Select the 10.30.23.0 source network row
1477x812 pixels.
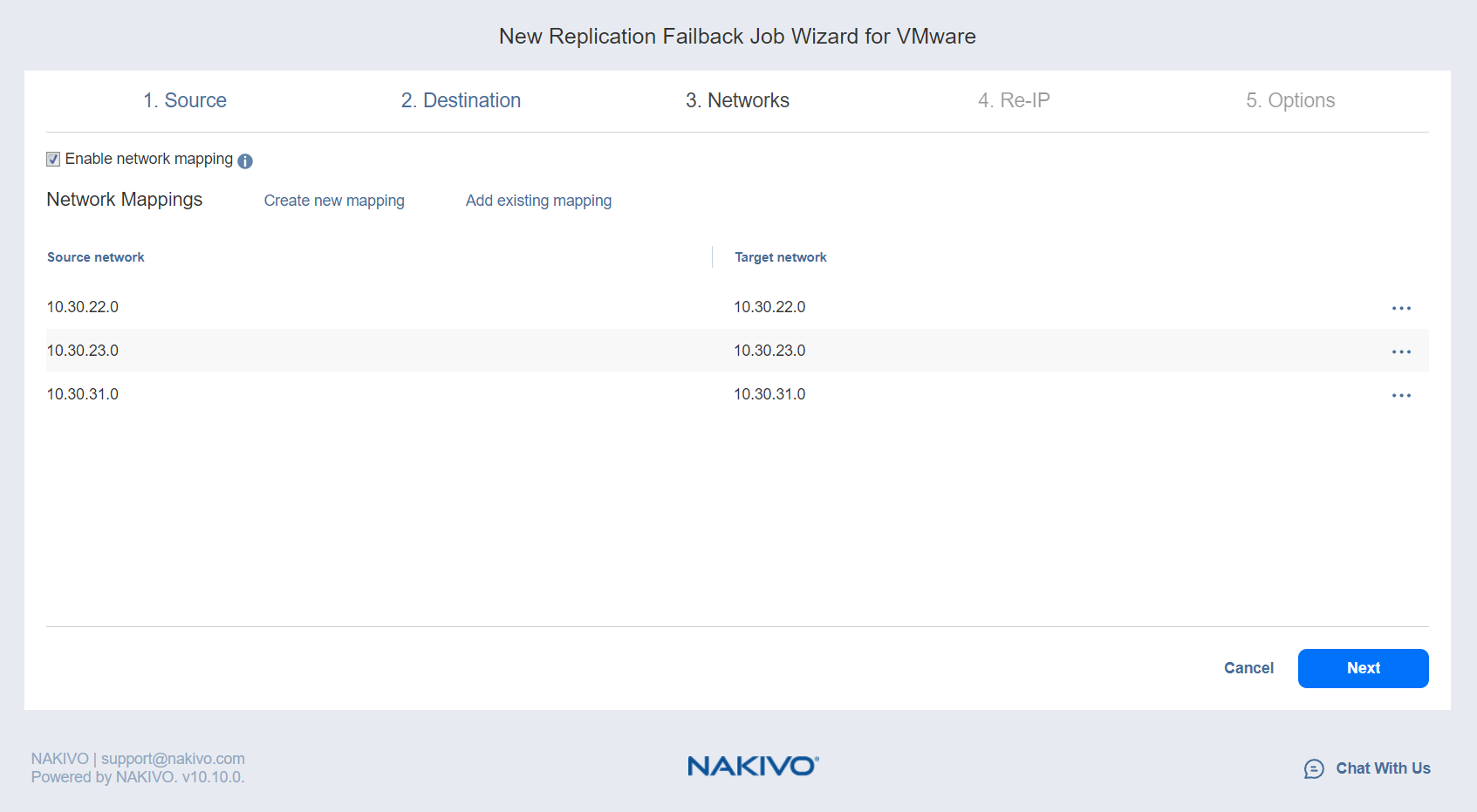coord(83,351)
